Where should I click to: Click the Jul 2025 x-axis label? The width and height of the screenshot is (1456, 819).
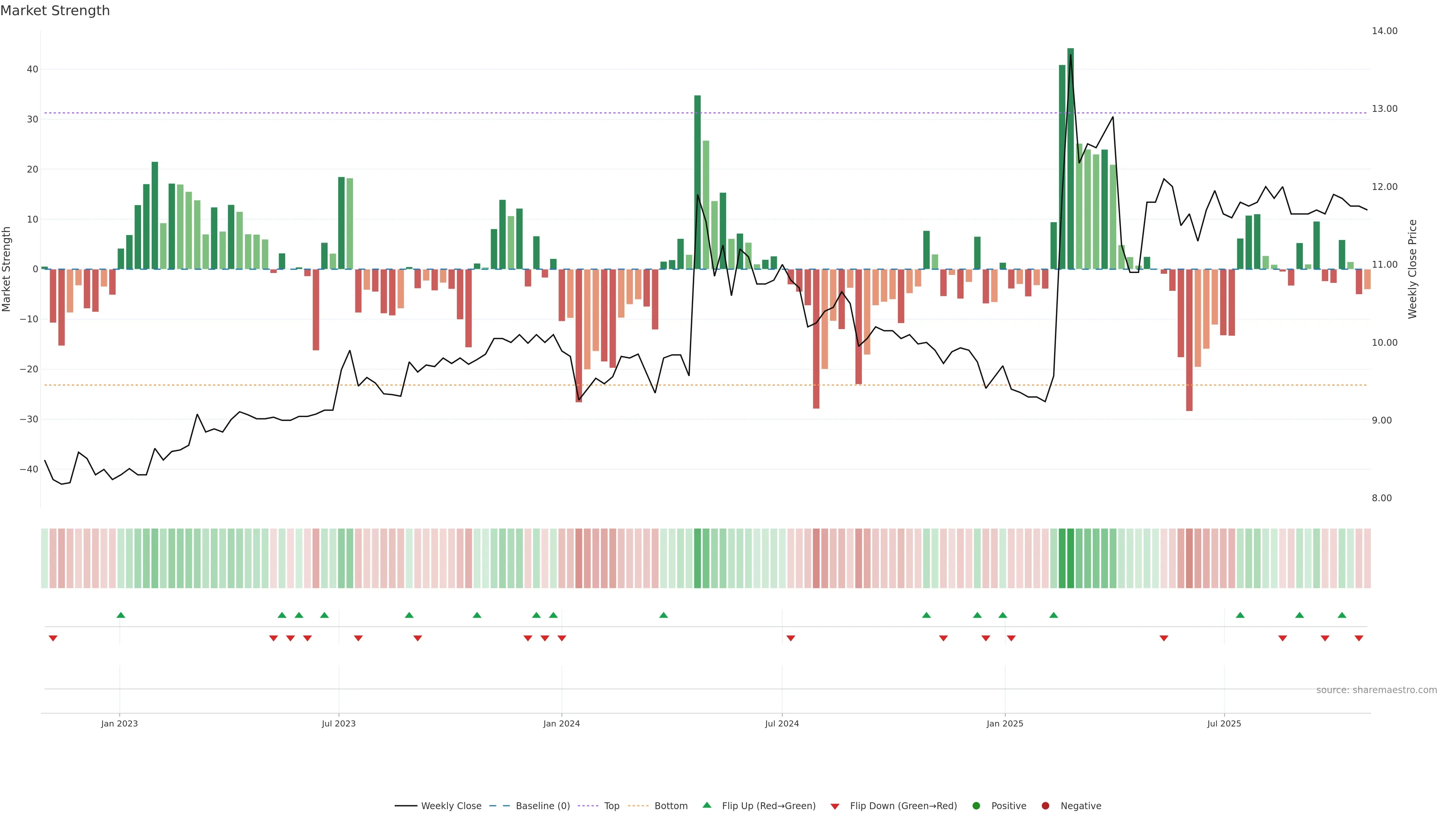pyautogui.click(x=1224, y=723)
